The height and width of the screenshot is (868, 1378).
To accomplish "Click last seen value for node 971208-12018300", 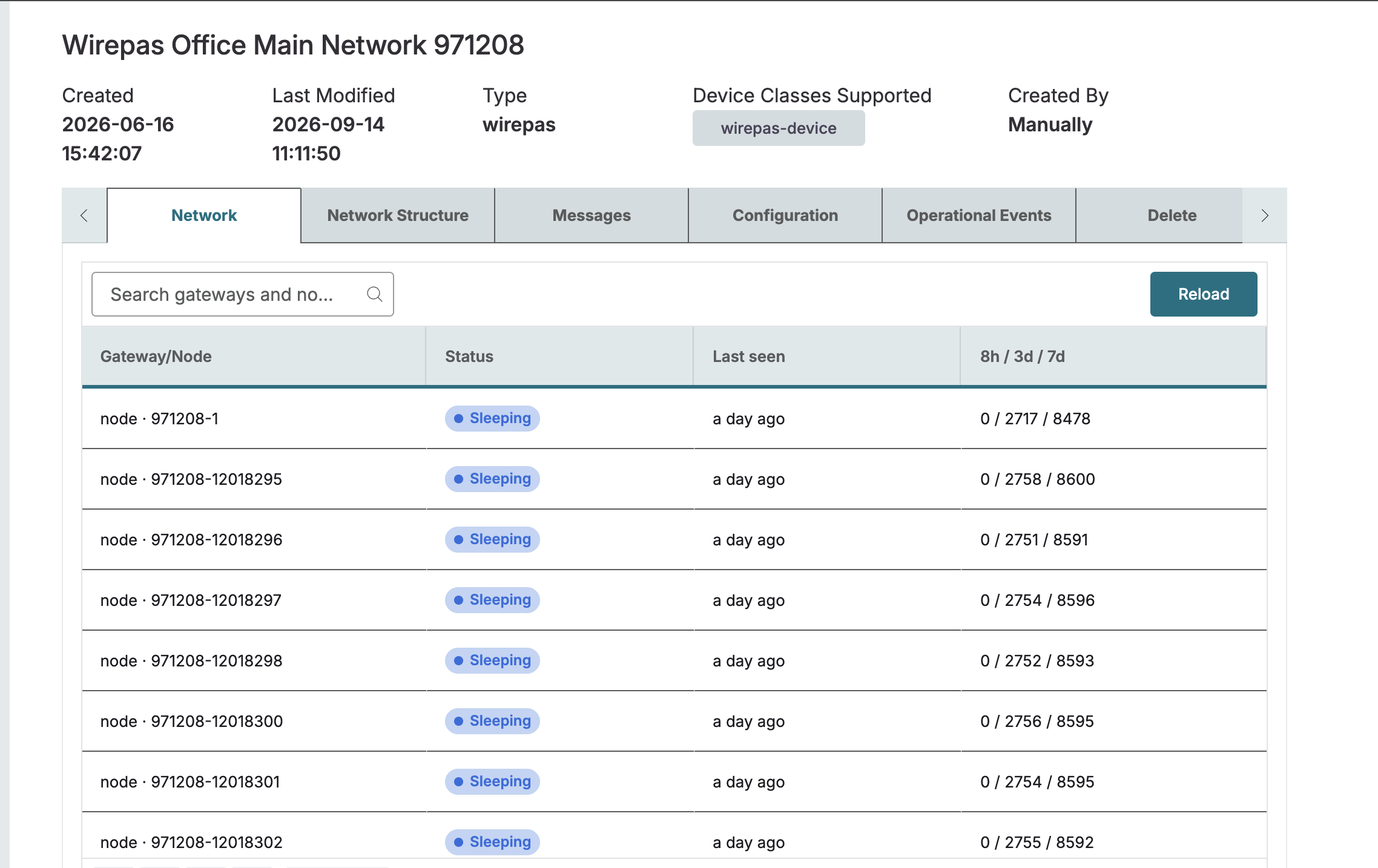I will pyautogui.click(x=748, y=722).
